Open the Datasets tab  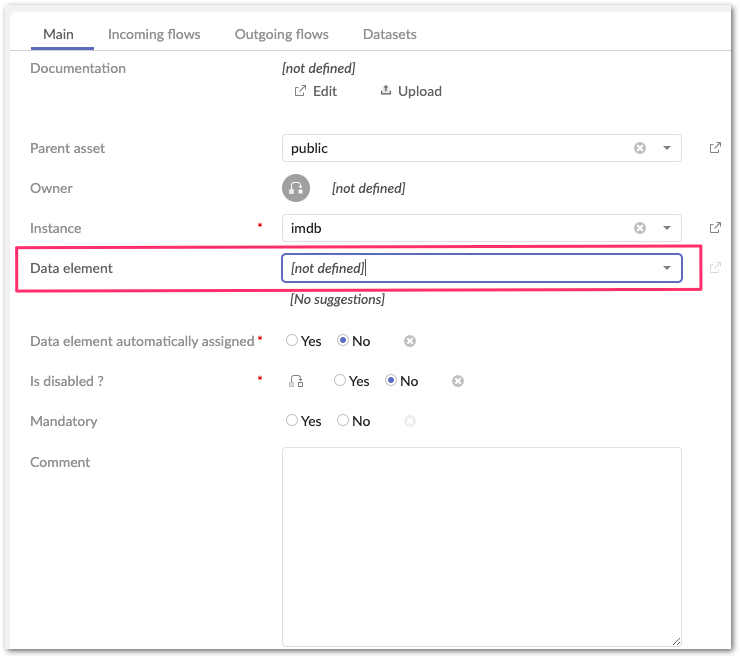tap(389, 34)
